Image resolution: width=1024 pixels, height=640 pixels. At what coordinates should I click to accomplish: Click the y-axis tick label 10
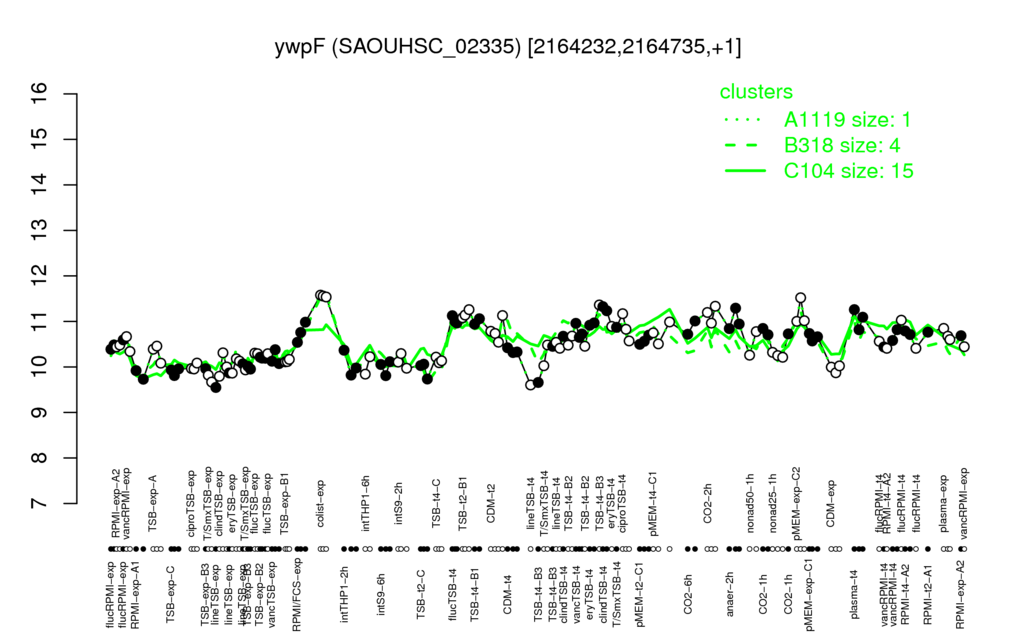coord(40,367)
